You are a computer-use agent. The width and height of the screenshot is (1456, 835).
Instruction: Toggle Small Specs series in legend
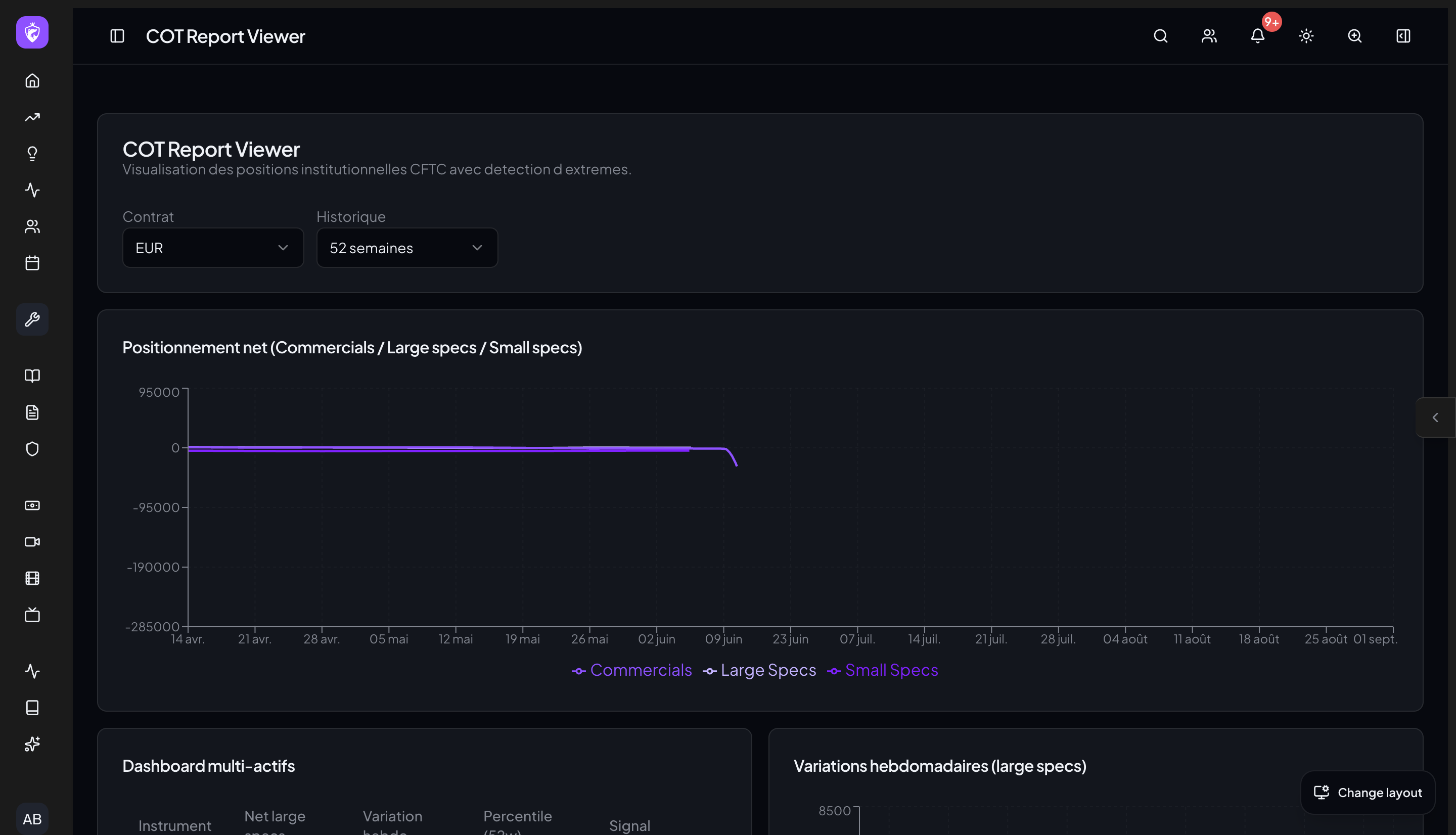pos(883,670)
